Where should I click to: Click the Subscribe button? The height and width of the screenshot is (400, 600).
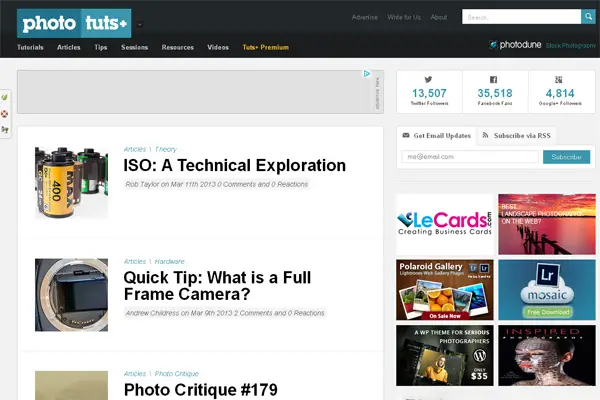[x=566, y=157]
